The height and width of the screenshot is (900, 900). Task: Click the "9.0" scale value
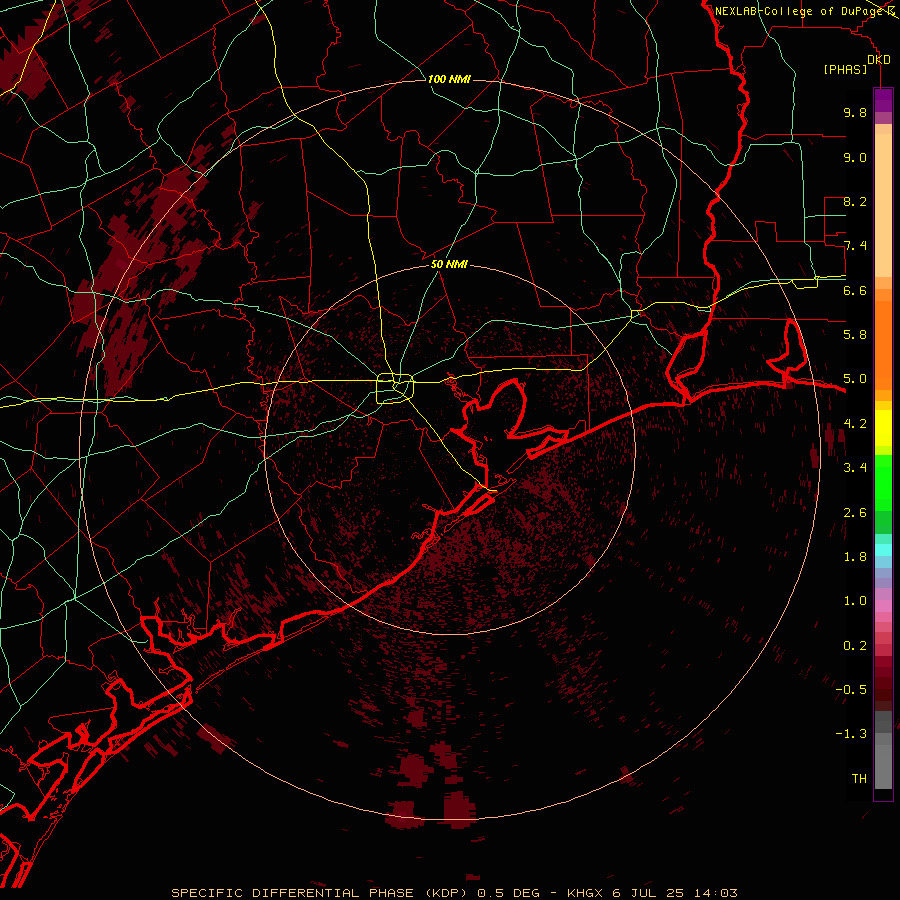855,157
